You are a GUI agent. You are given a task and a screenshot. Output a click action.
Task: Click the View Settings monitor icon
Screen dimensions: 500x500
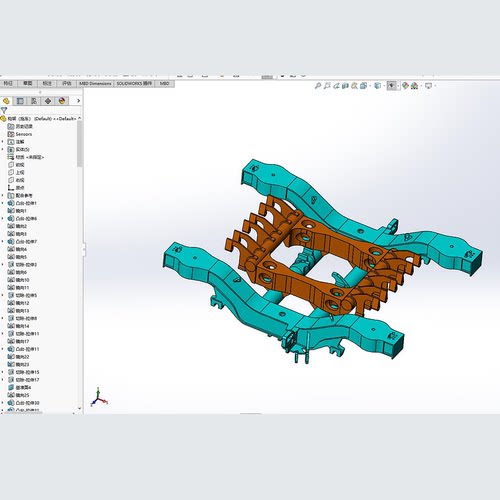click(x=428, y=86)
